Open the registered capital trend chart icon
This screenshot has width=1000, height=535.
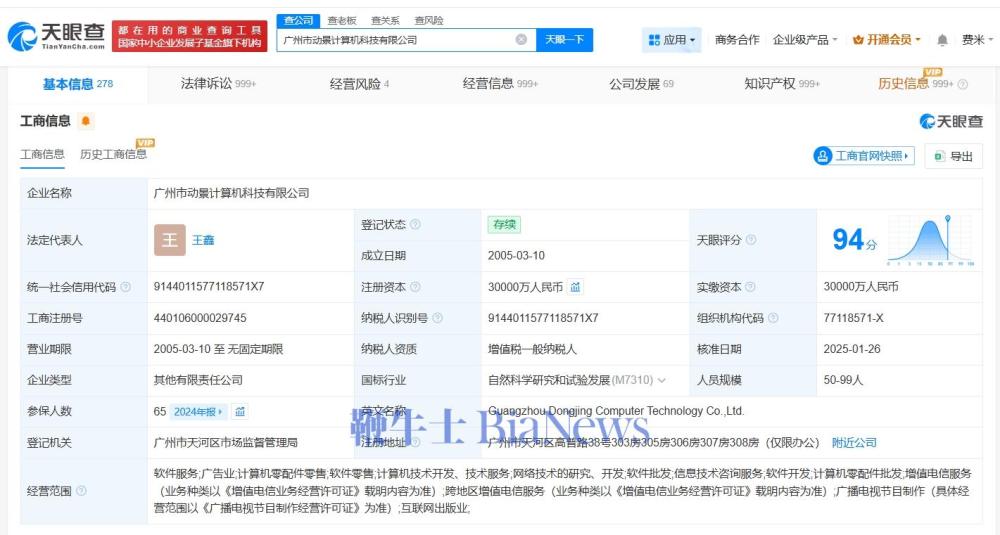coord(576,287)
